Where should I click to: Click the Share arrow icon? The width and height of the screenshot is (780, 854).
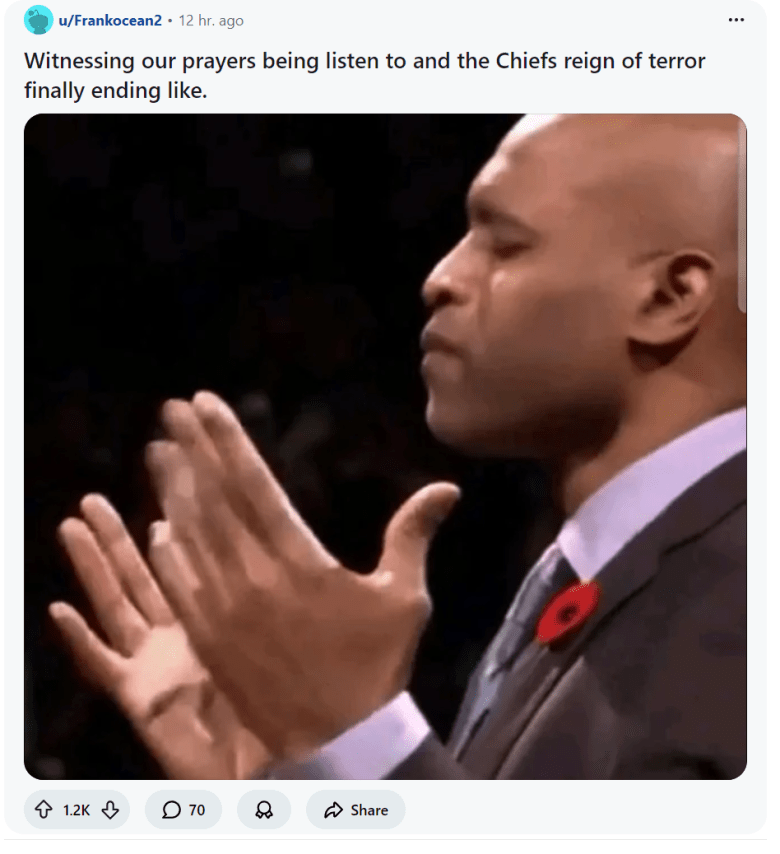(x=333, y=810)
